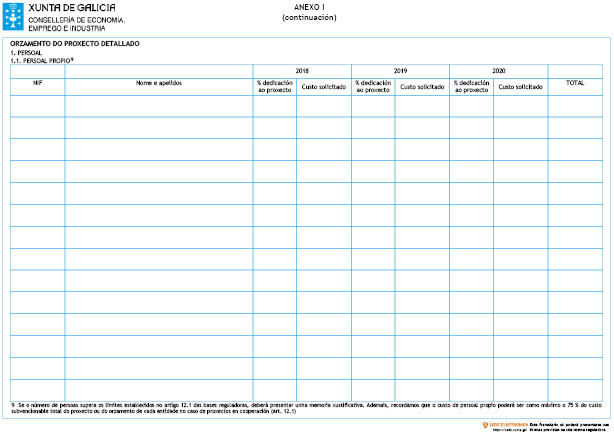Click '% dedicación ao proxecto' header under 2018
614x433 pixels.
(x=275, y=87)
